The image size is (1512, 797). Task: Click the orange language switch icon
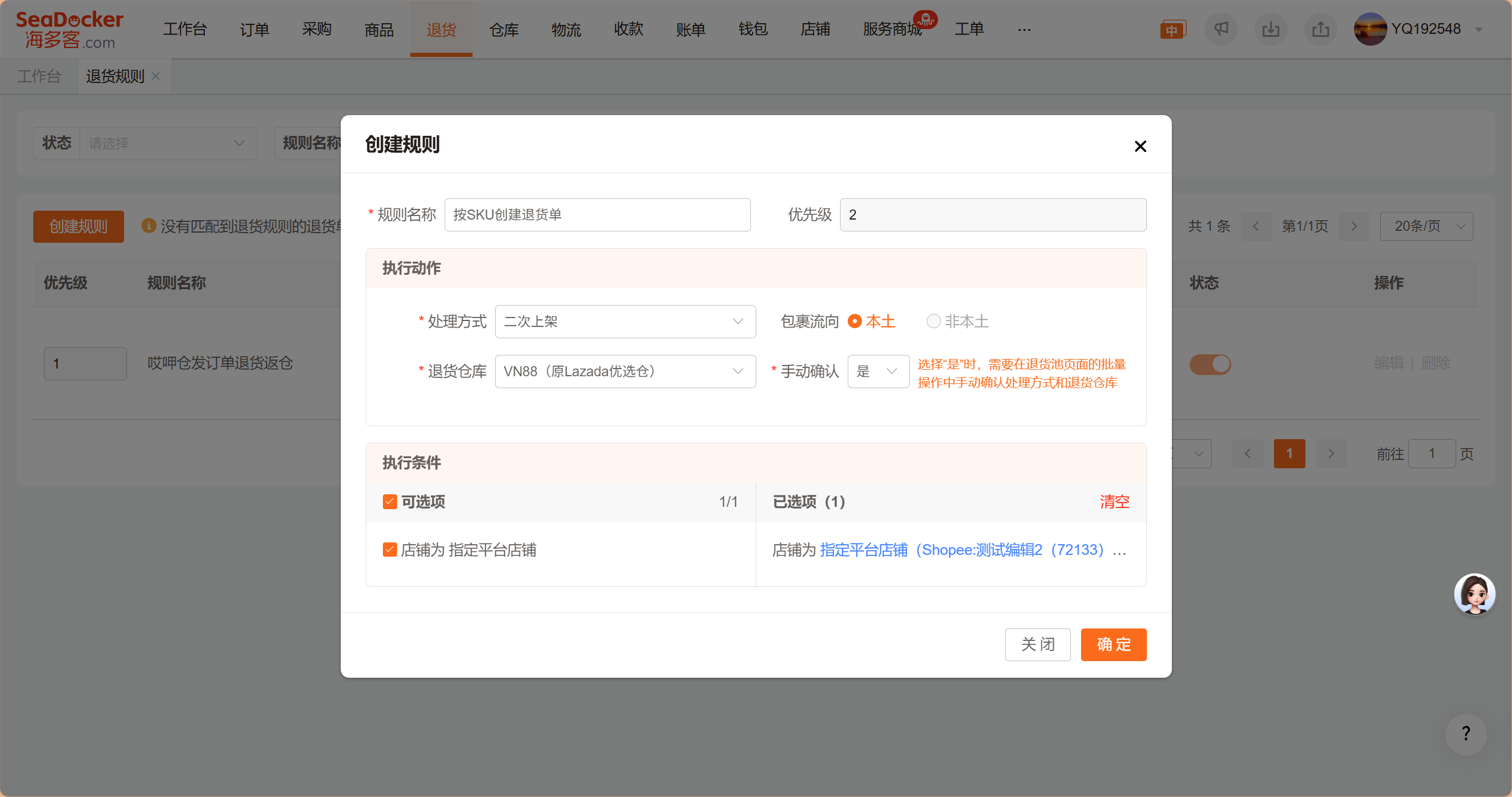[x=1172, y=30]
